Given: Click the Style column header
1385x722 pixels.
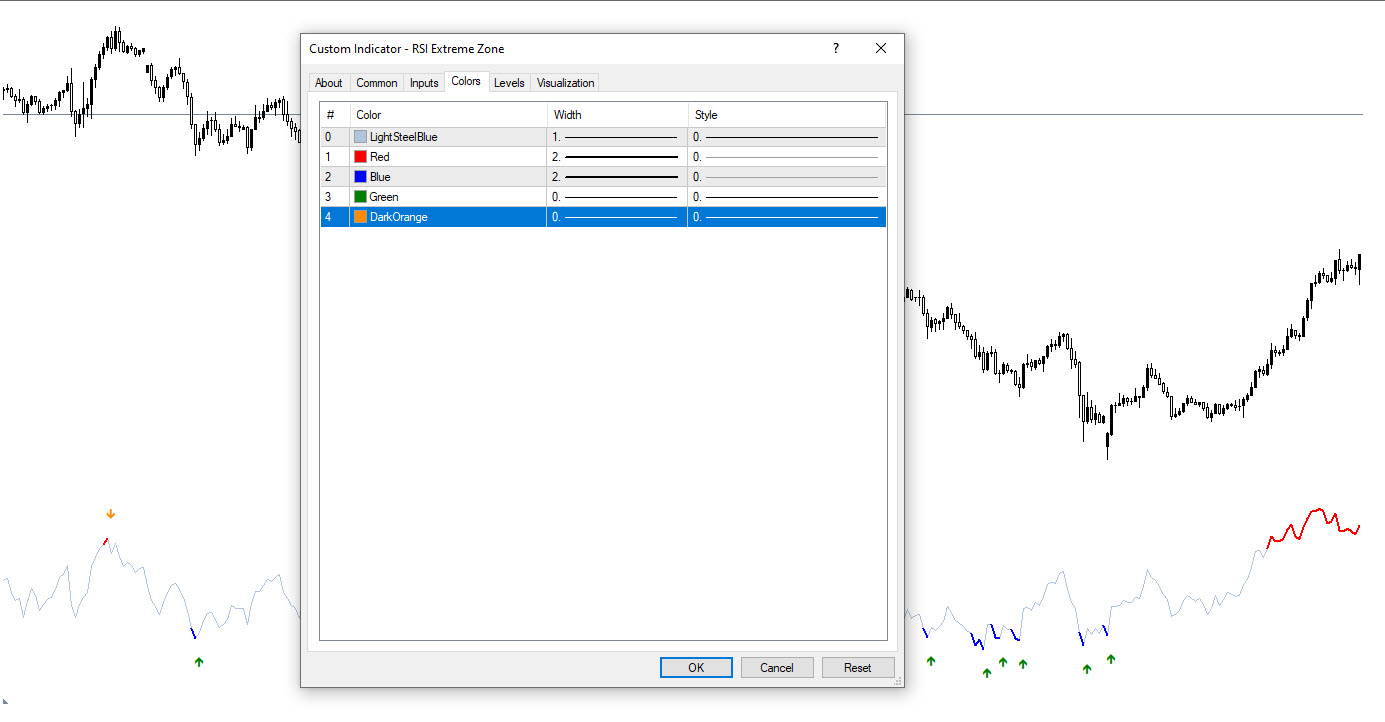Looking at the screenshot, I should point(787,115).
